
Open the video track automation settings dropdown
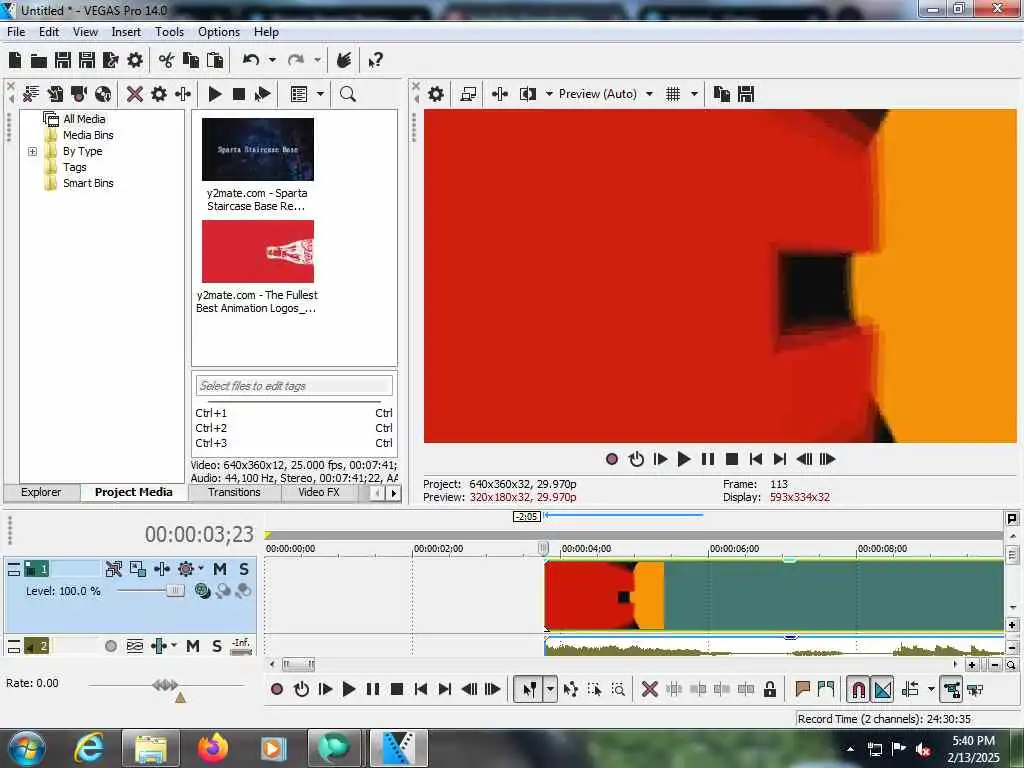click(x=200, y=568)
